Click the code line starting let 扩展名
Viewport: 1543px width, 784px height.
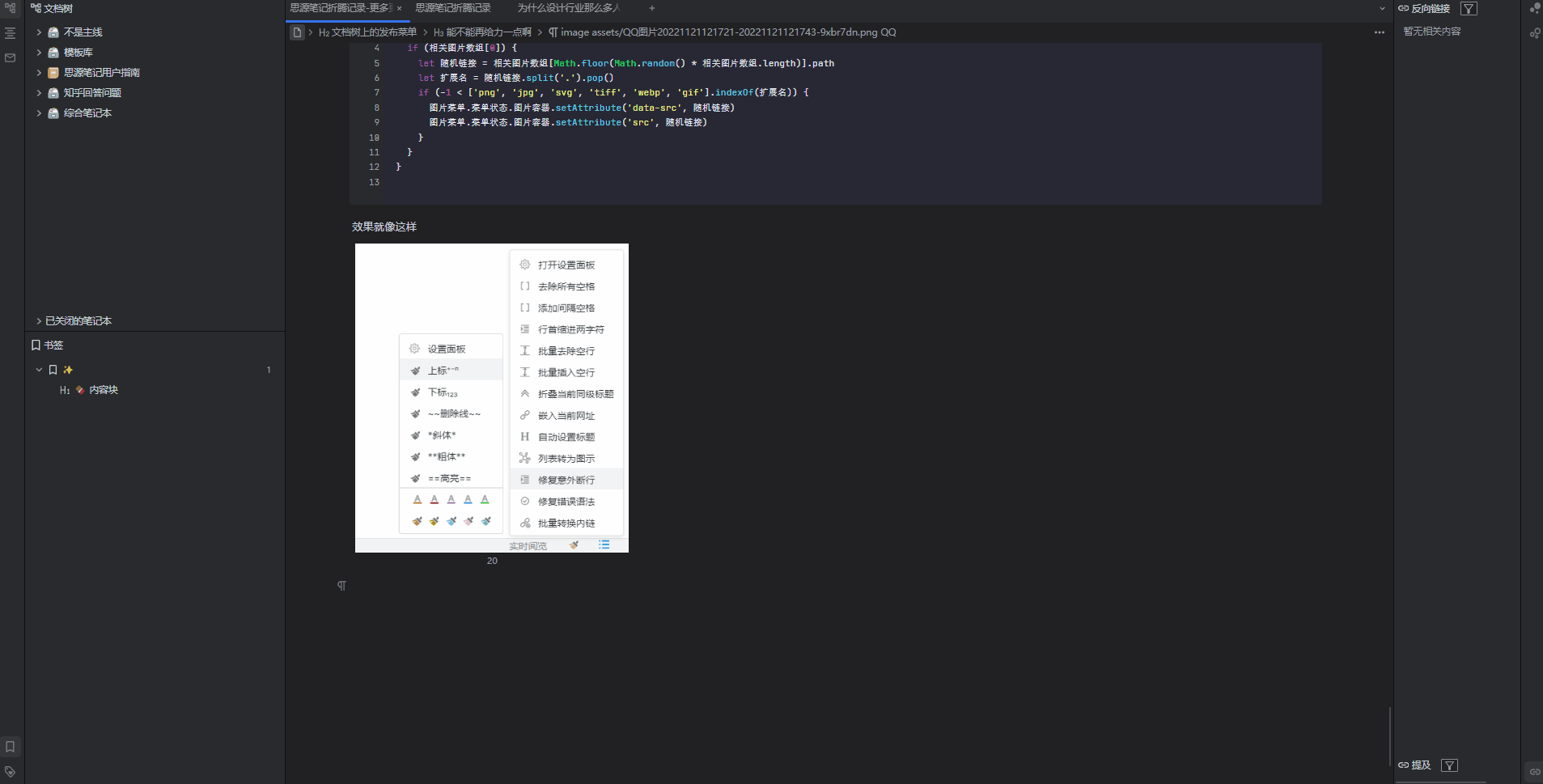516,78
